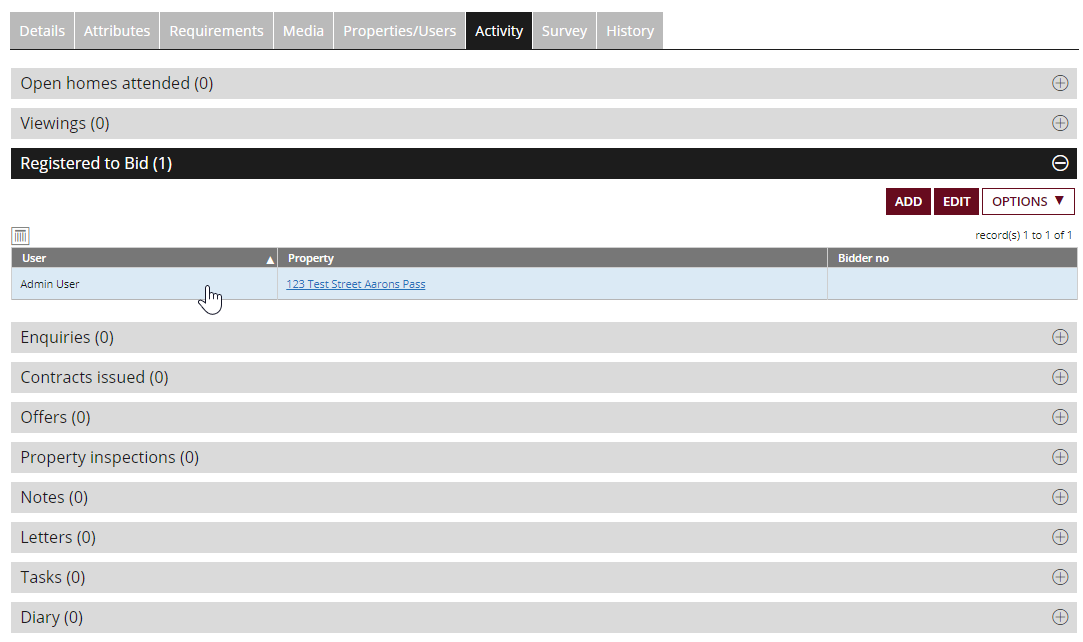1083x642 pixels.
Task: Expand the Enquiries section
Action: (1060, 337)
